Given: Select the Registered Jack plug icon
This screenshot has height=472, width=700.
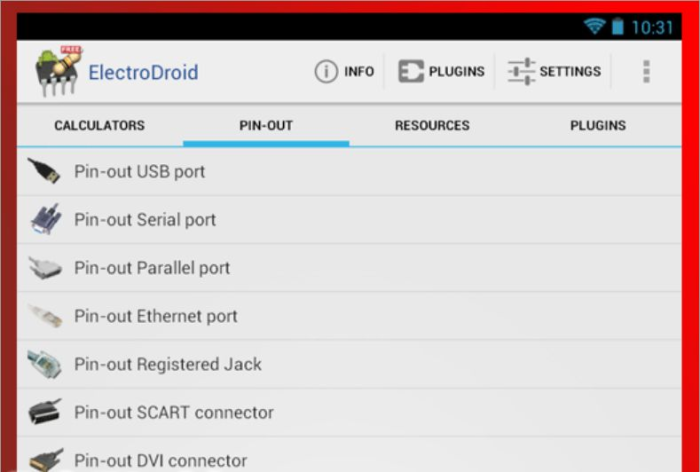Looking at the screenshot, I should (45, 364).
